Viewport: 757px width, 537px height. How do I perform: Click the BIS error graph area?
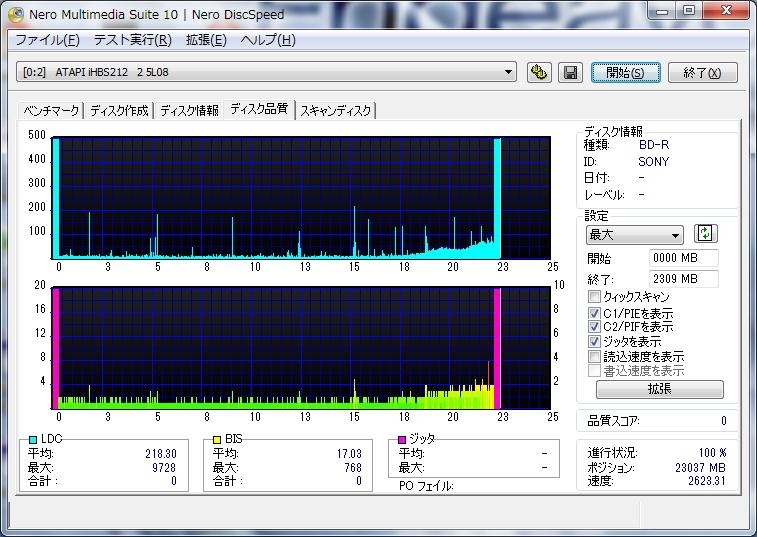click(x=301, y=348)
